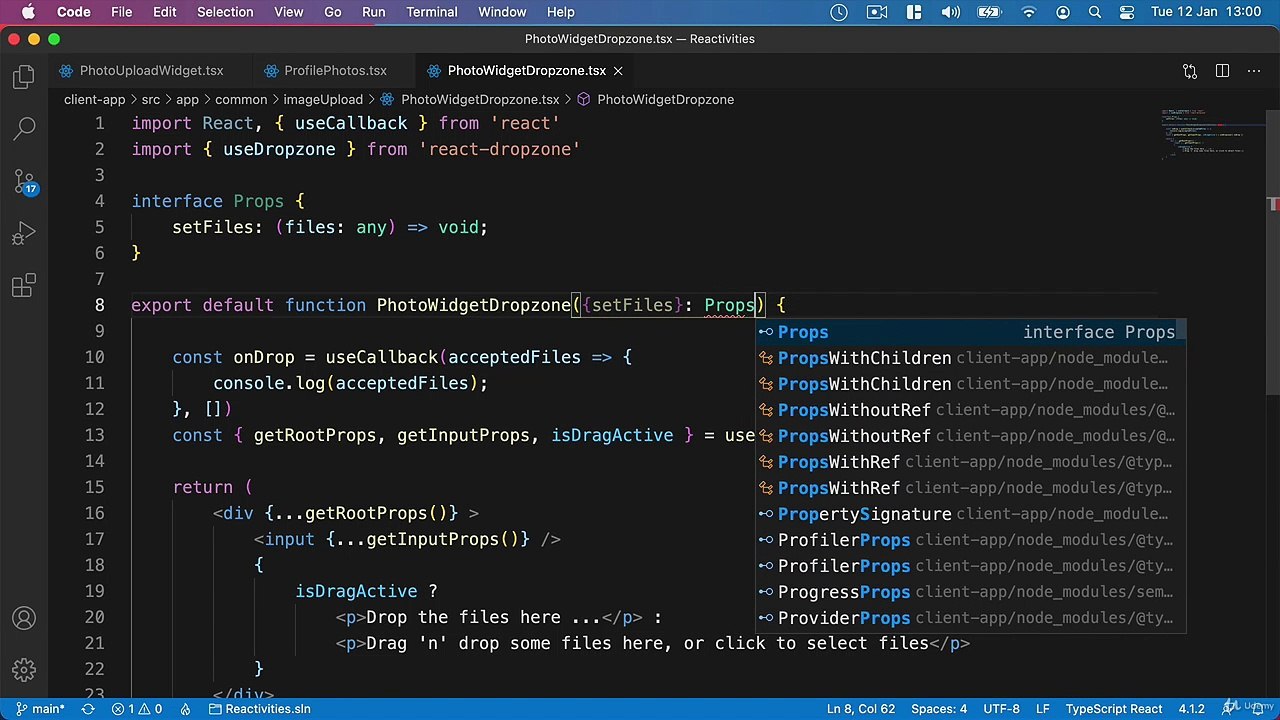Close the PhotoWidgetDropzone.tsx tab
Image resolution: width=1280 pixels, height=720 pixels.
618,71
